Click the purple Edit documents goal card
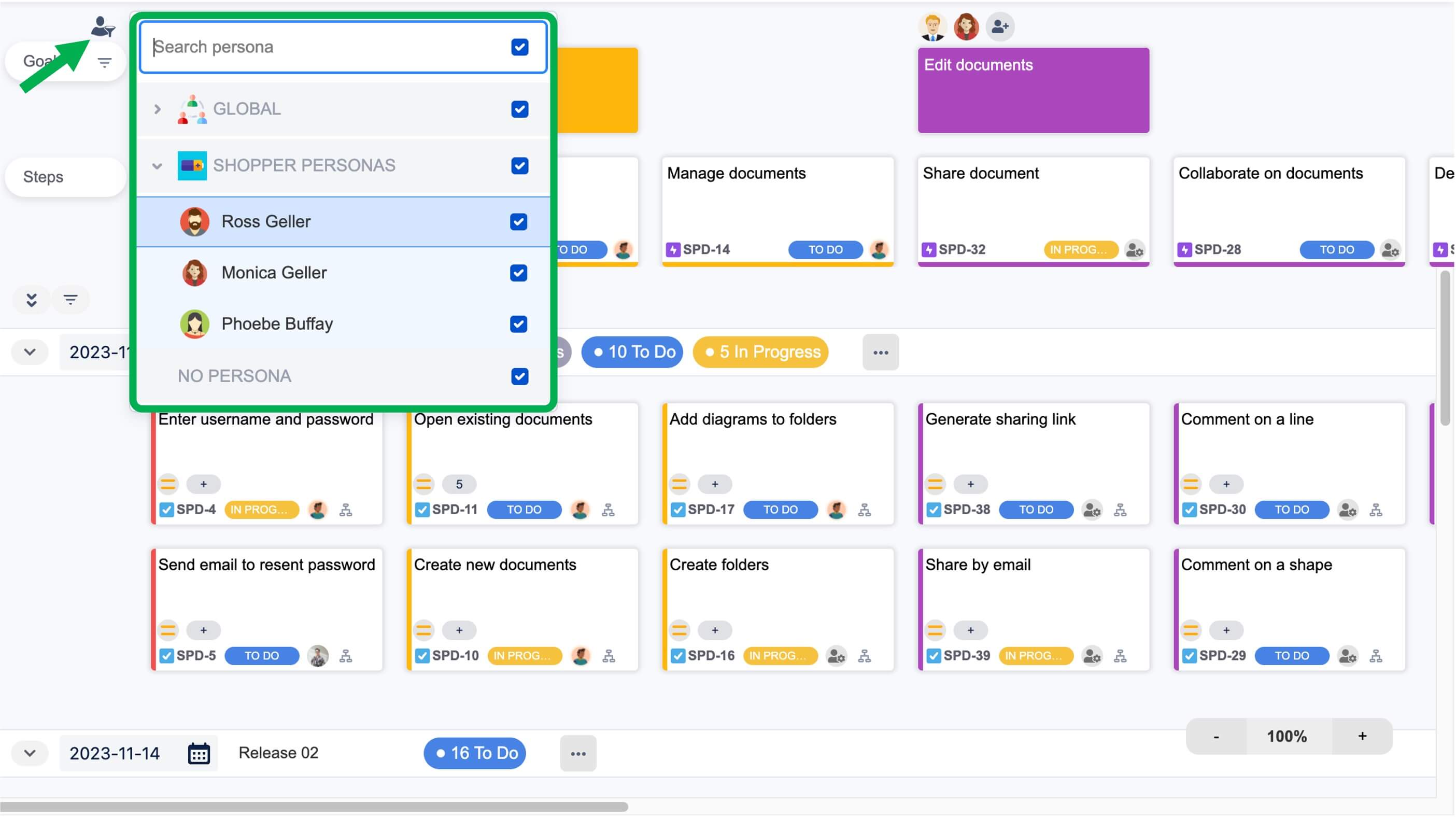The height and width of the screenshot is (817, 1456). coord(1033,91)
